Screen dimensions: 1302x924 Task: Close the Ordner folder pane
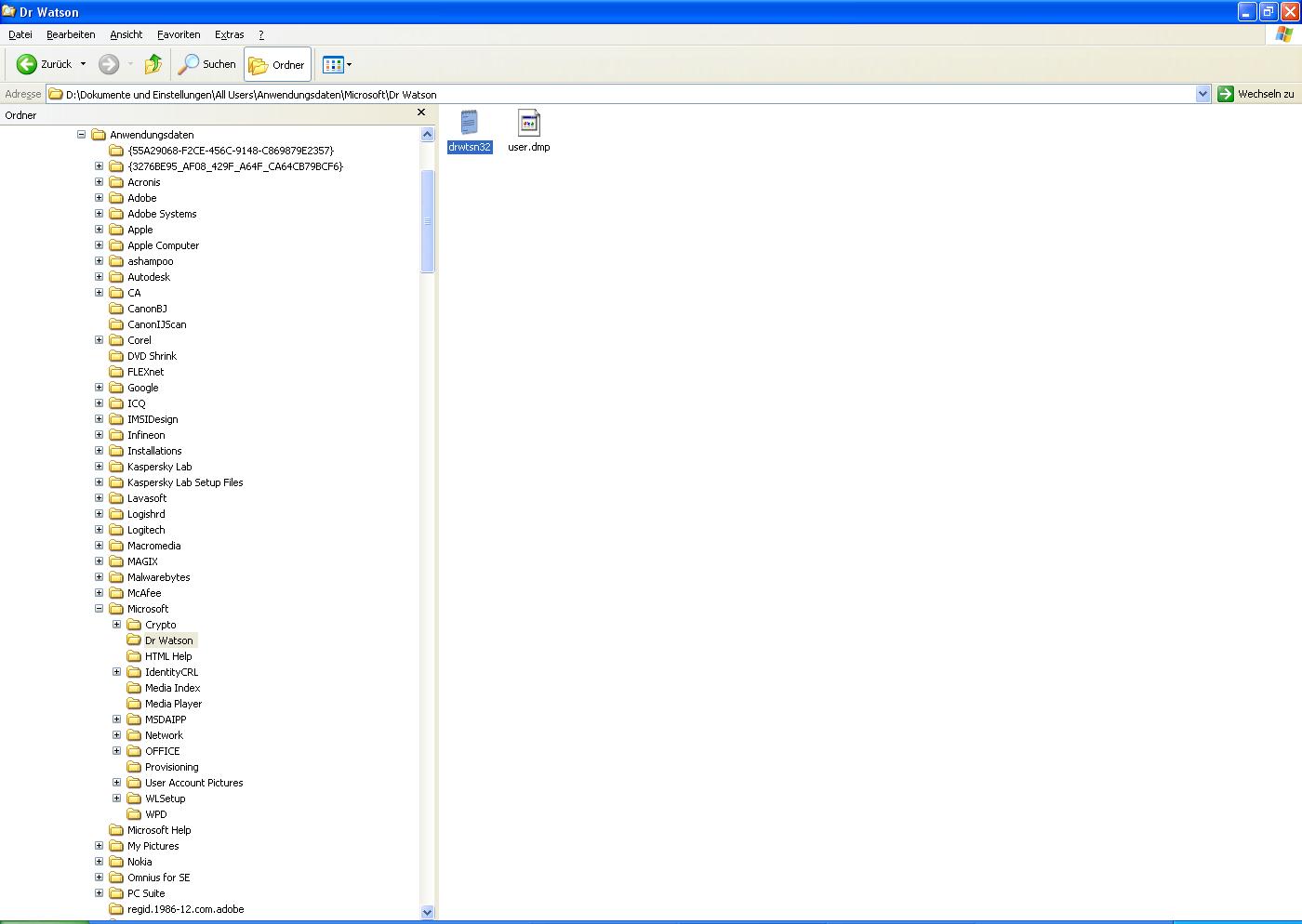coord(421,112)
